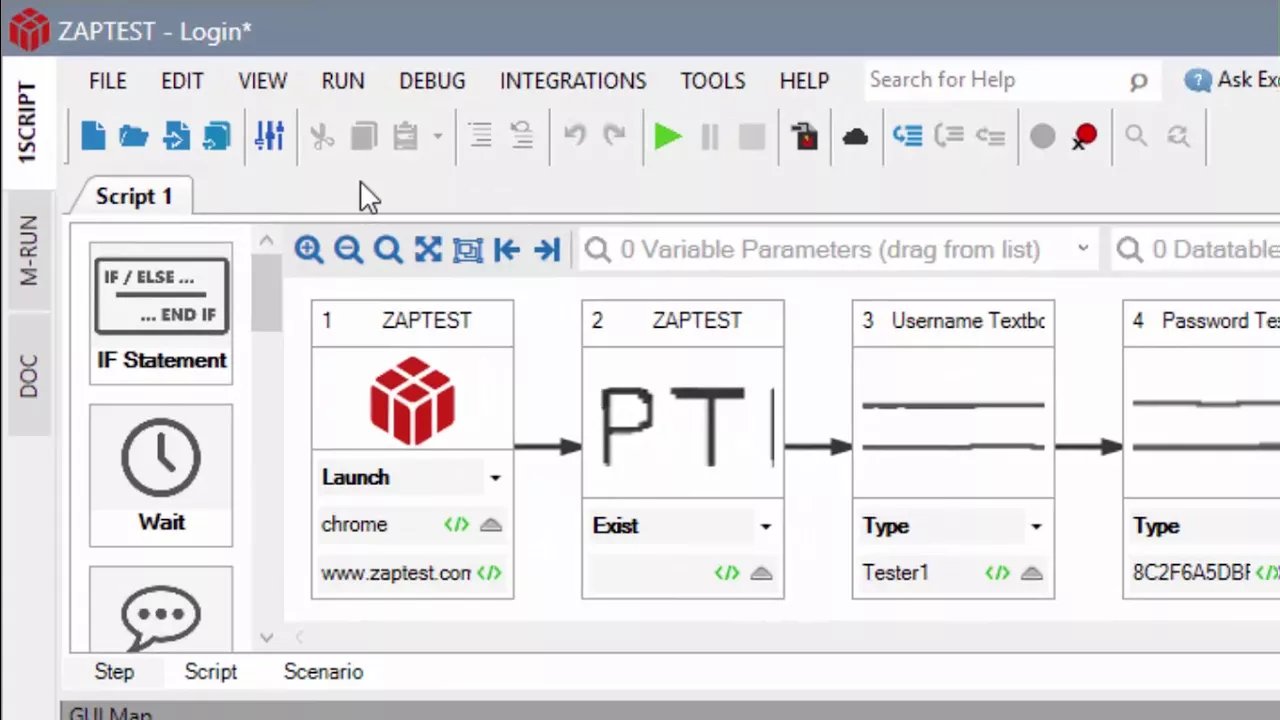Screen dimensions: 1280x720
Task: Switch to the DOC side tab
Action: click(27, 375)
